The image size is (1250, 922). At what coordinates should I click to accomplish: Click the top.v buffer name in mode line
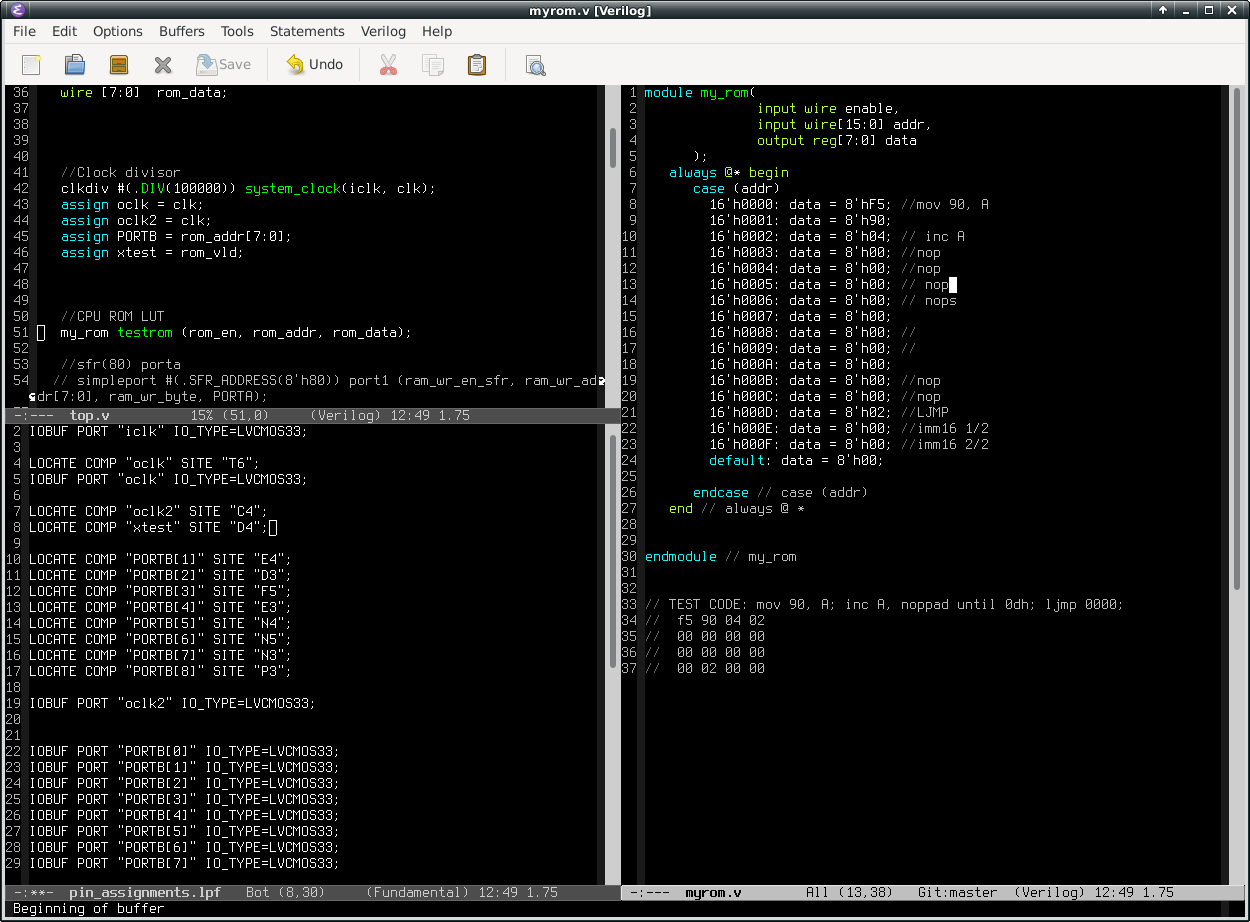click(89, 415)
